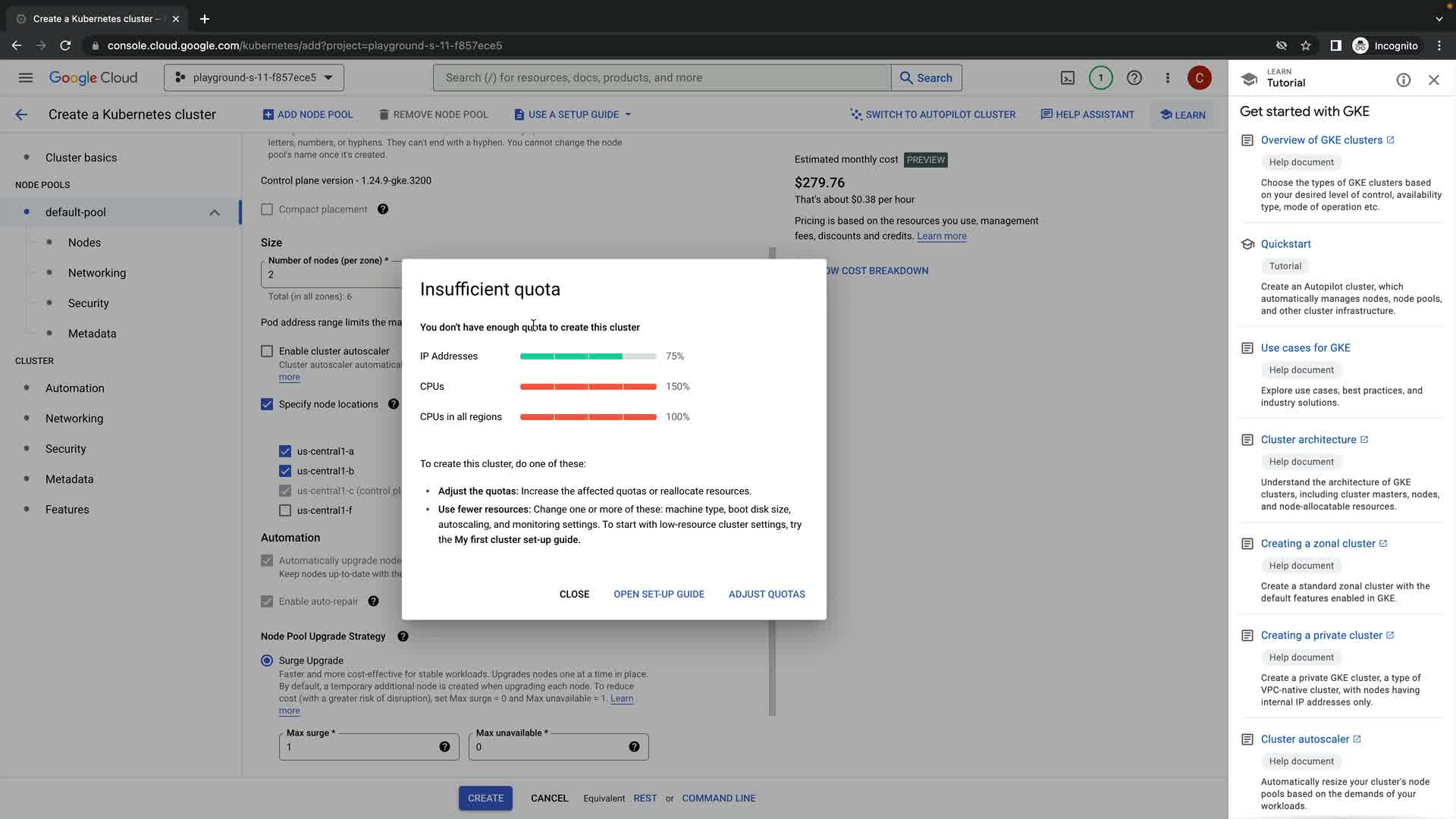Click help icon beside Compact placement

[383, 209]
